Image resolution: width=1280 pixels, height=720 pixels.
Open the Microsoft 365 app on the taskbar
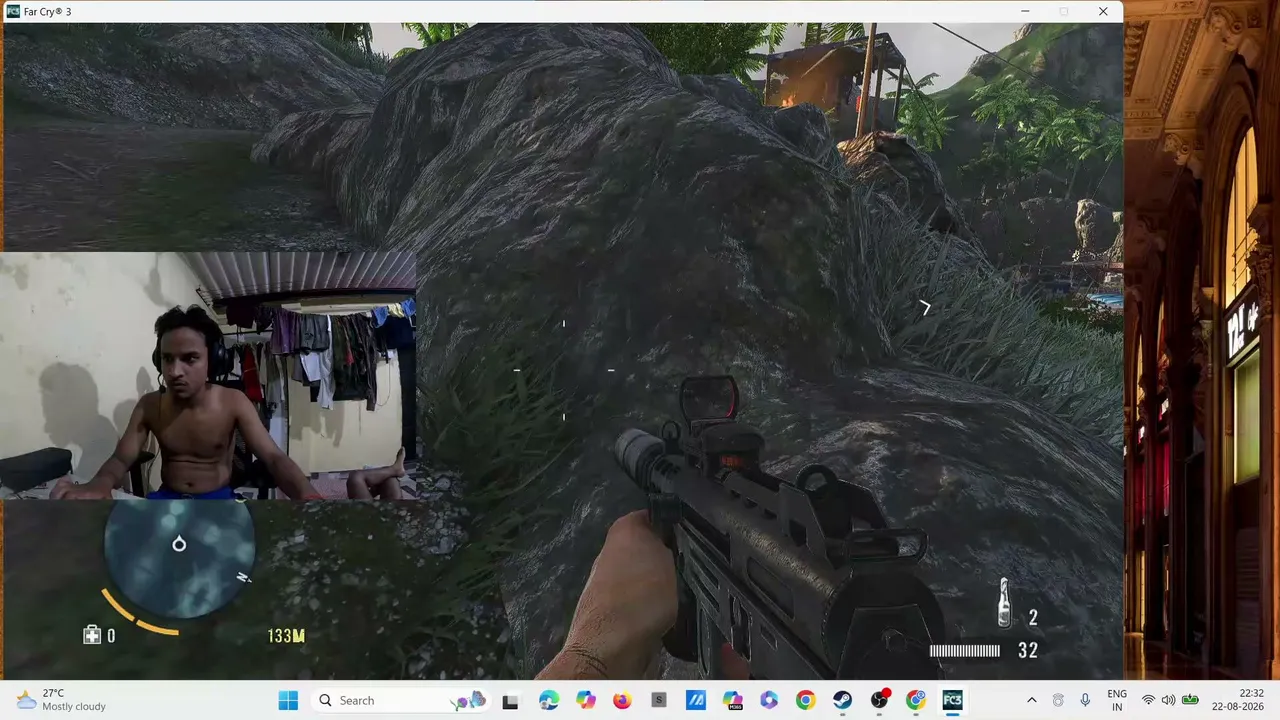click(732, 700)
